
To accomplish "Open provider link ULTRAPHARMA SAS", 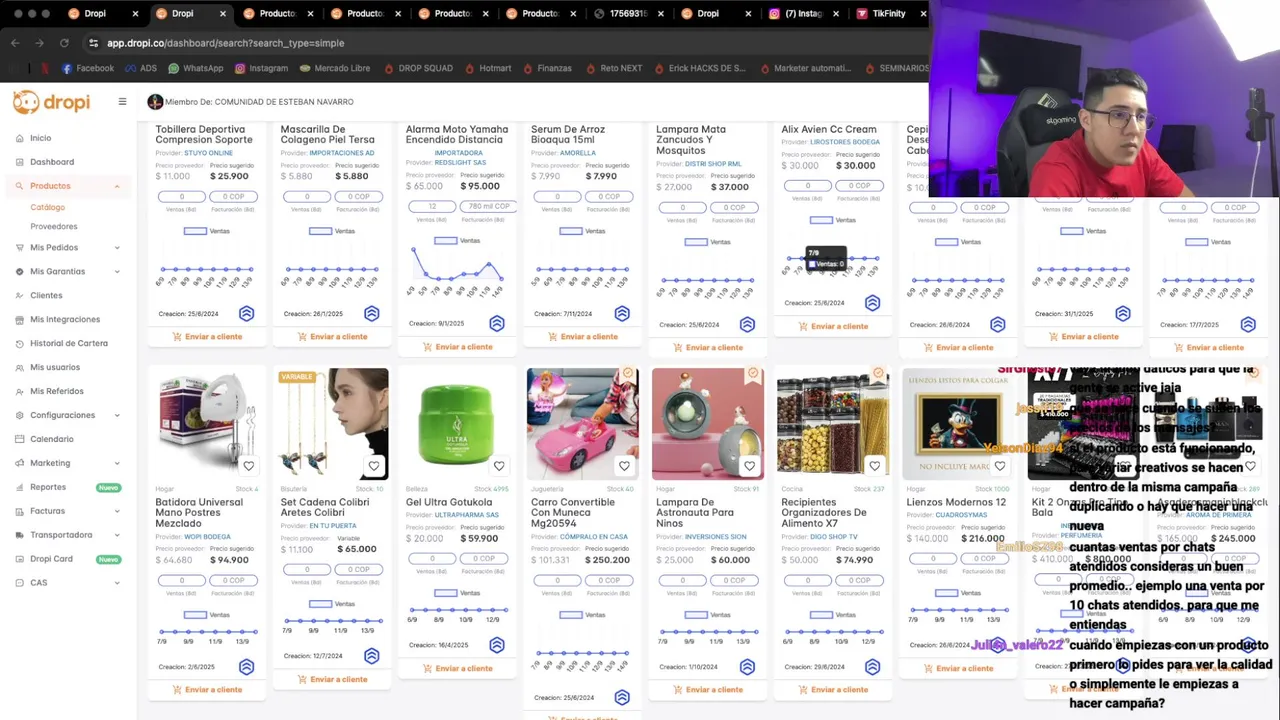I will tap(467, 515).
